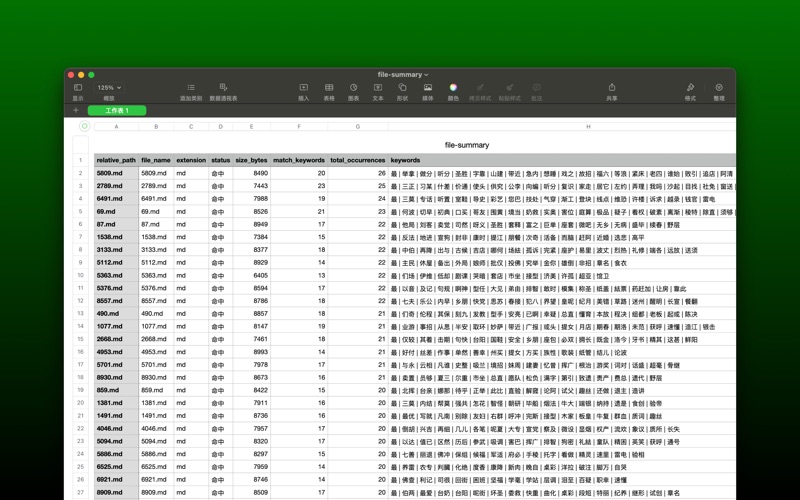
Task: Switch to the 工作表 1 sheet tab
Action: (117, 110)
